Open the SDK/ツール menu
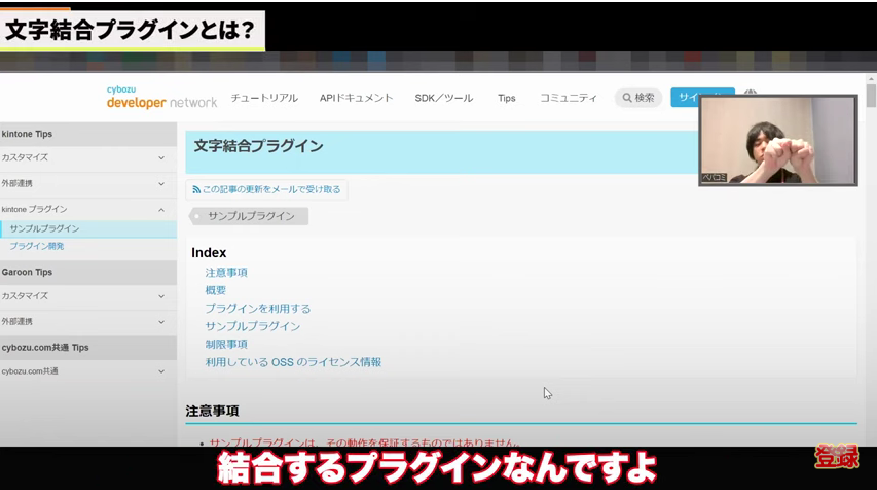Image resolution: width=877 pixels, height=490 pixels. coord(444,98)
